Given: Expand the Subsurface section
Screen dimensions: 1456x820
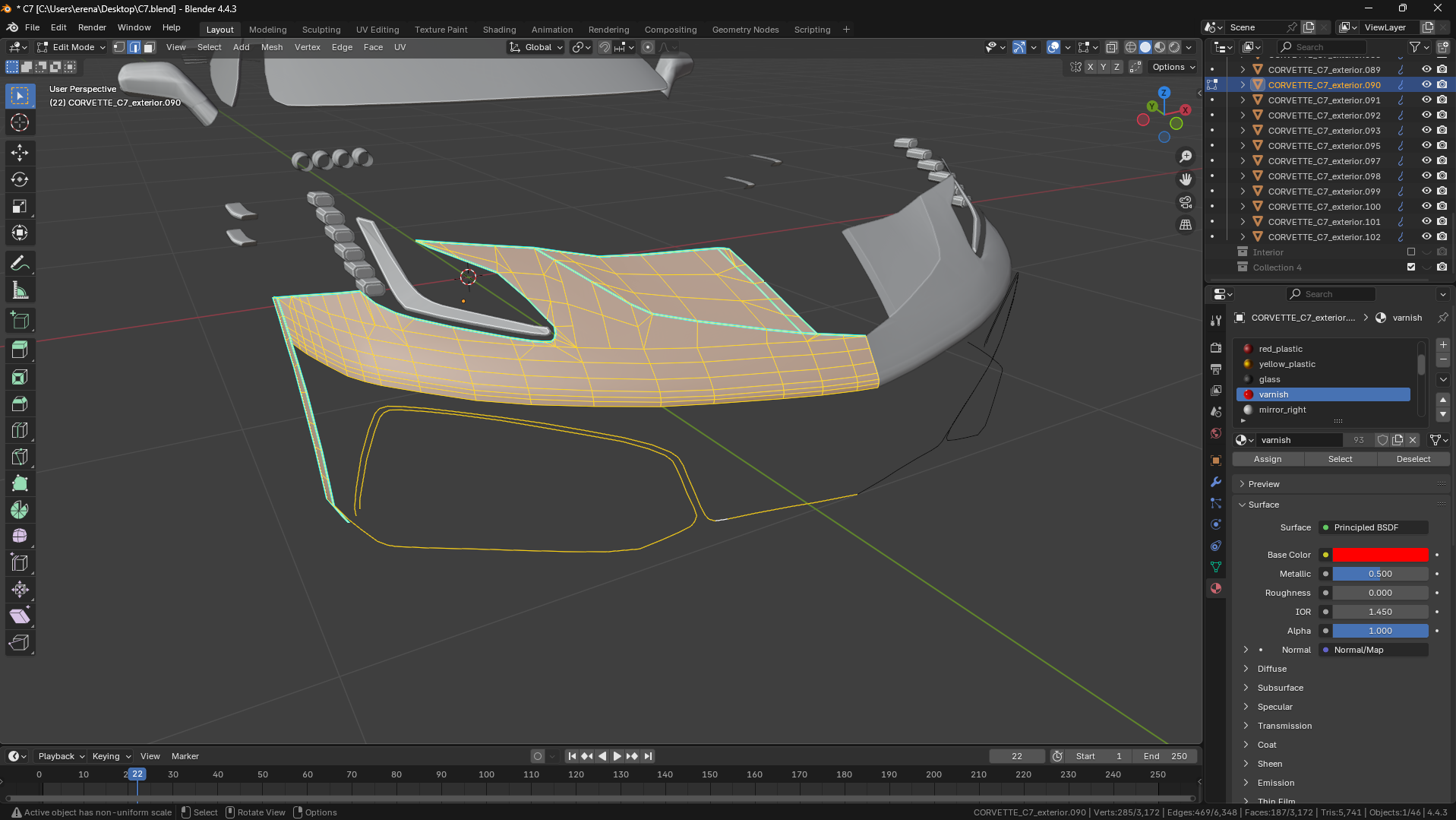Looking at the screenshot, I should click(1280, 688).
